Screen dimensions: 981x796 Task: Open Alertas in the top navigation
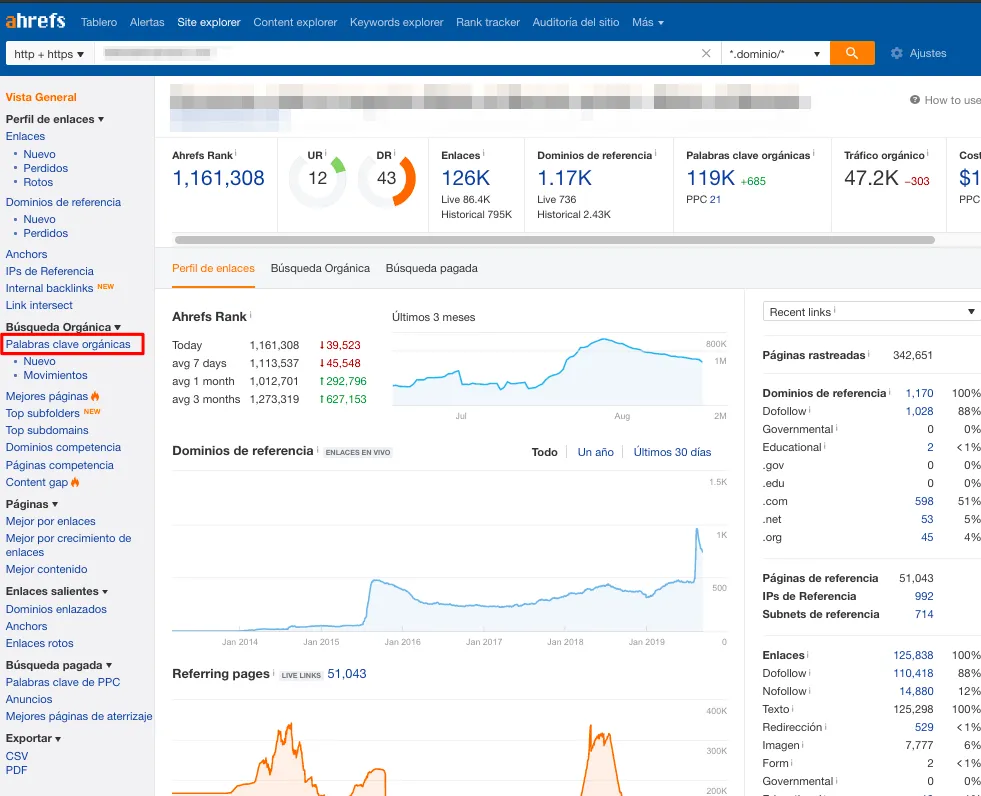point(147,22)
